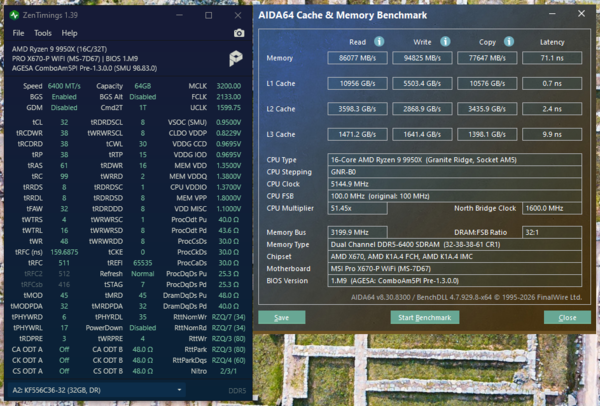Screen dimensions: 600x406
Task: Click the Chipset field AMD X670
Action: point(455,256)
